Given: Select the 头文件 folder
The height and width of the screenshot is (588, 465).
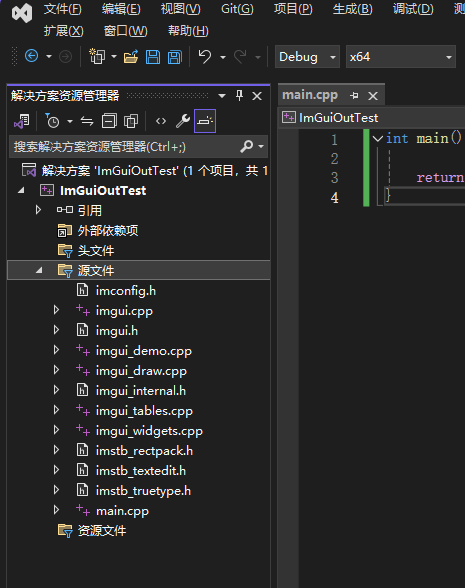Looking at the screenshot, I should coord(86,250).
